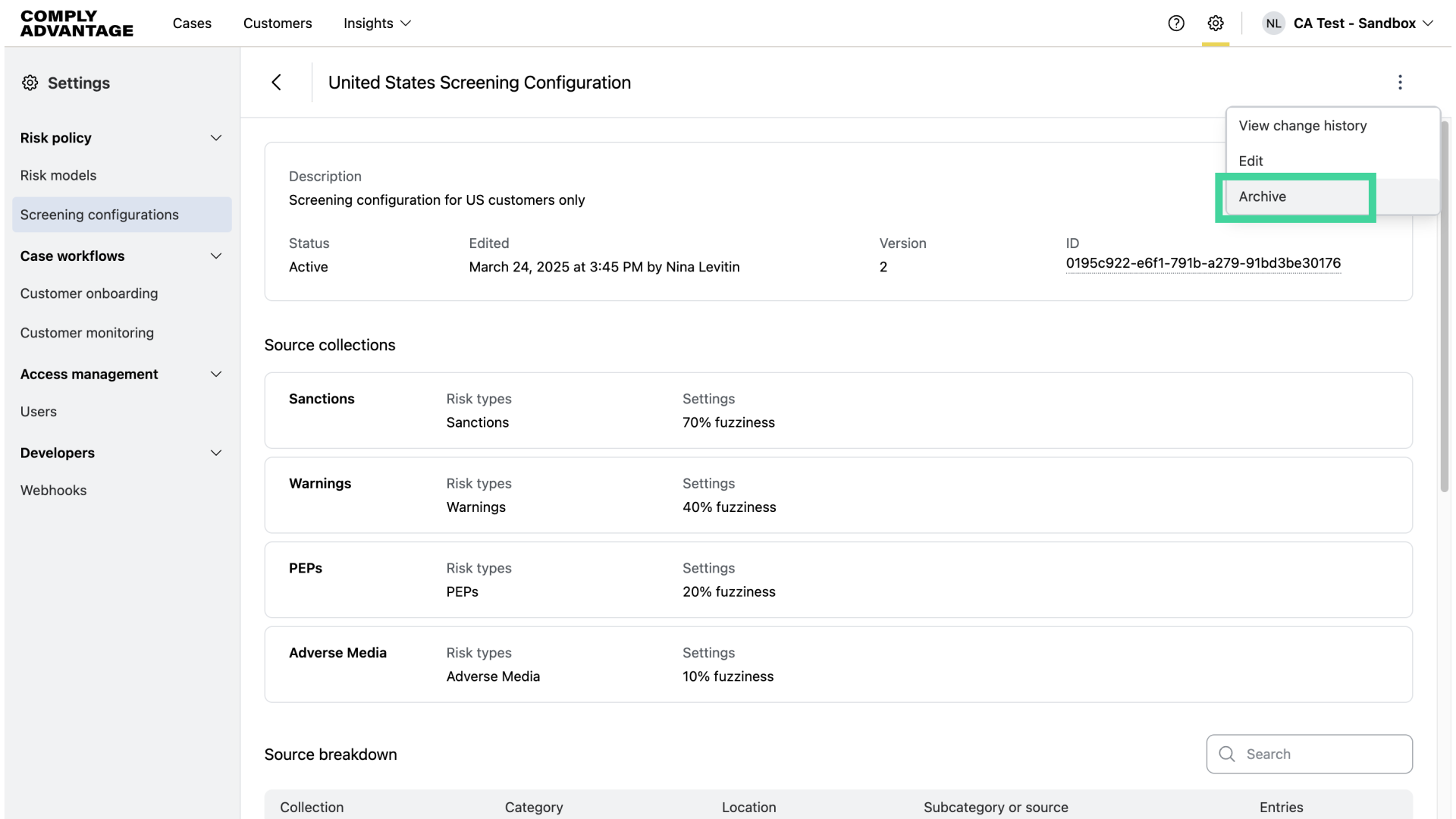Click the NL user avatar
This screenshot has width=1456, height=819.
click(1273, 23)
